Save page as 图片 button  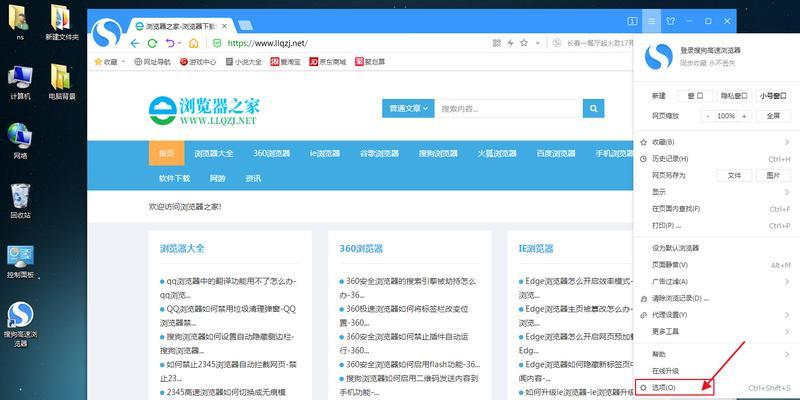773,175
